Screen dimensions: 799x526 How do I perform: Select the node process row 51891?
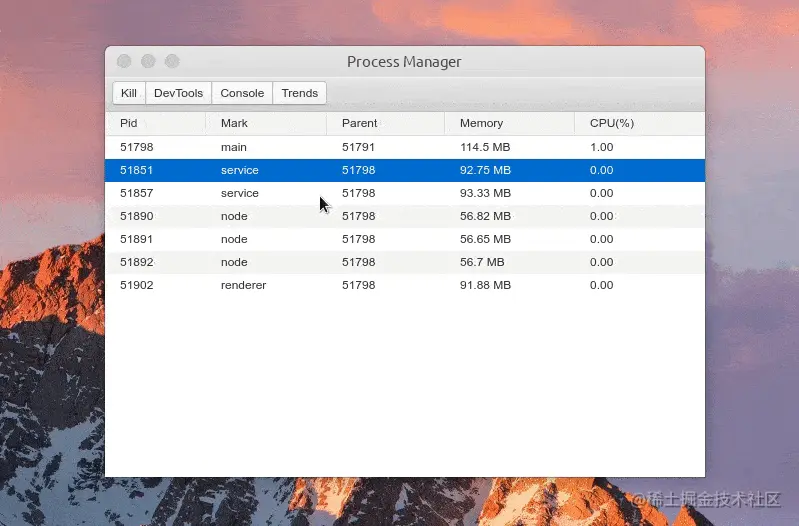pos(405,239)
